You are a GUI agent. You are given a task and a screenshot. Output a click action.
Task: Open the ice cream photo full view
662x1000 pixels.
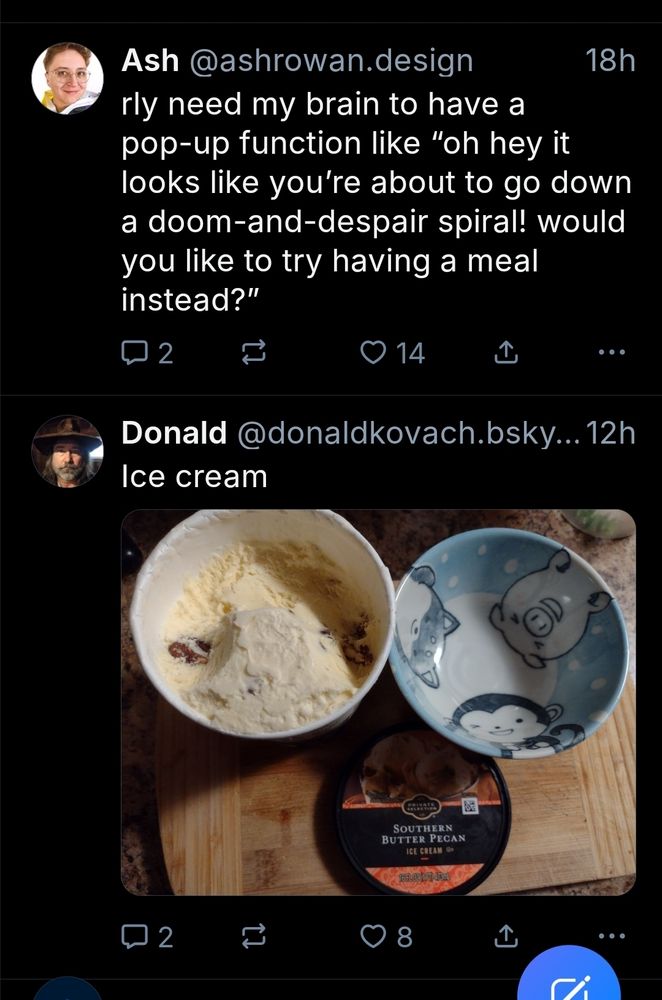378,702
